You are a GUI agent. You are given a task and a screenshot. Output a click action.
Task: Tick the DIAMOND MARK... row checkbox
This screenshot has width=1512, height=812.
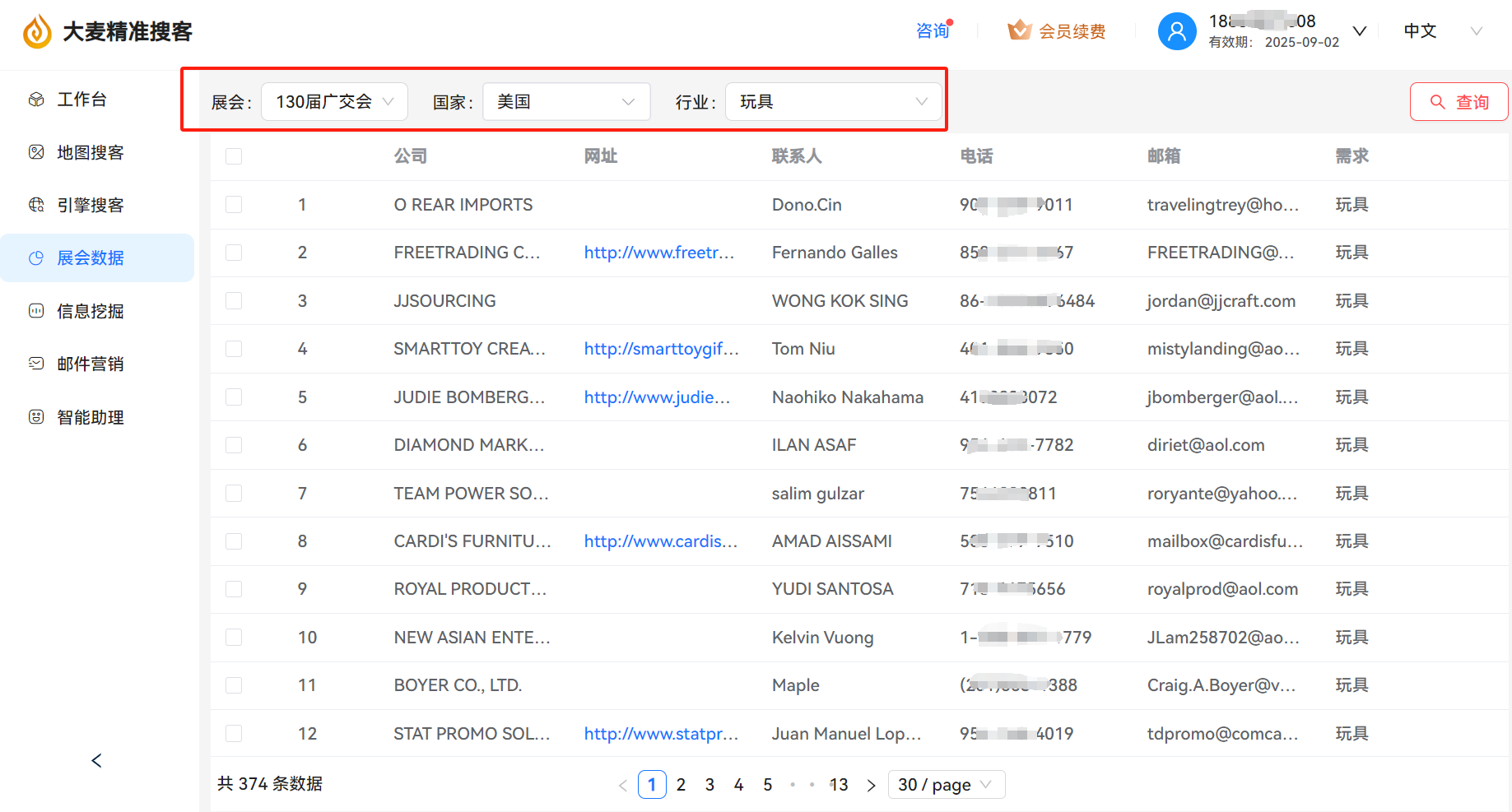pos(234,445)
